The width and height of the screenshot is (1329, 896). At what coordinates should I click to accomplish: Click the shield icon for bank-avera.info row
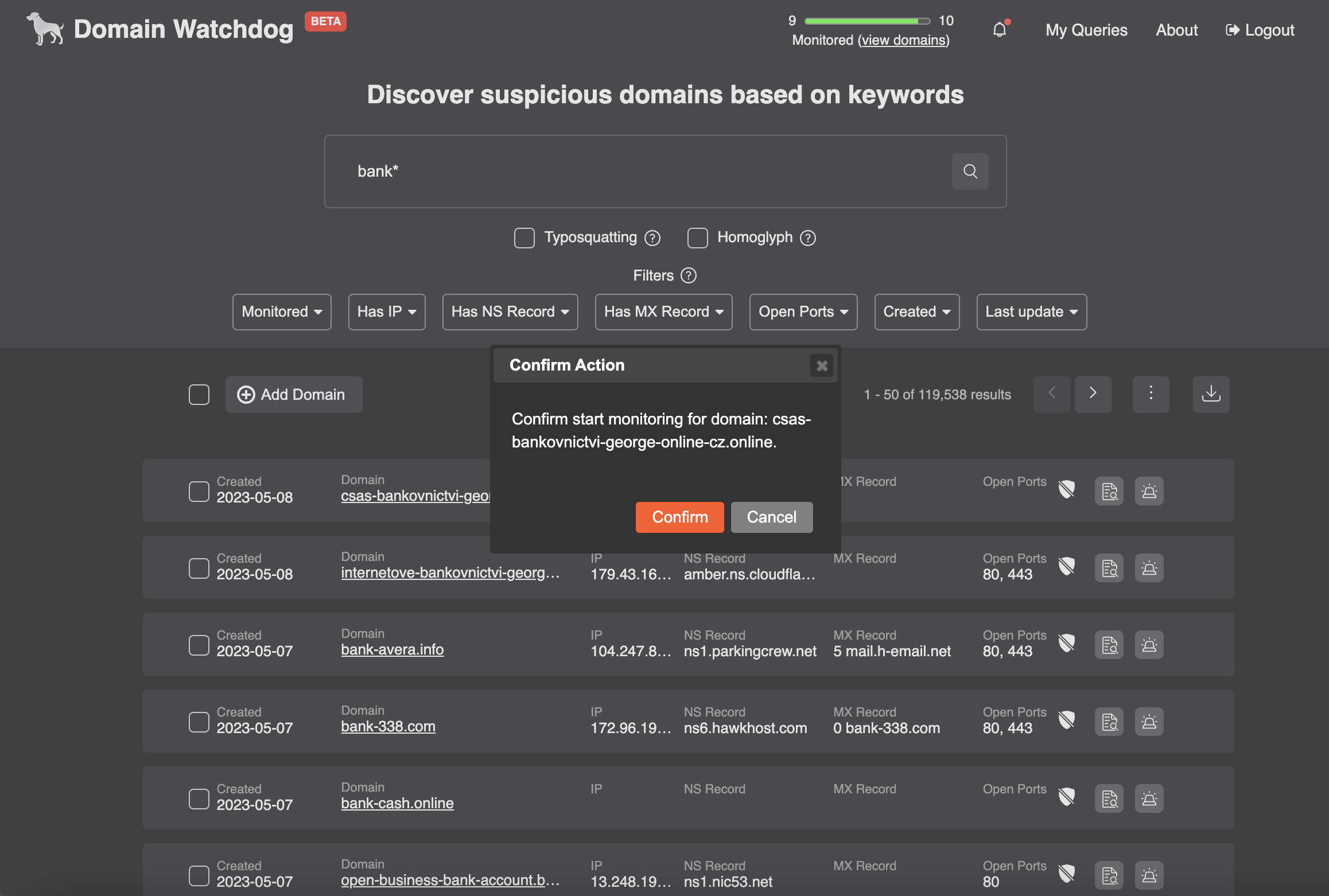1067,644
